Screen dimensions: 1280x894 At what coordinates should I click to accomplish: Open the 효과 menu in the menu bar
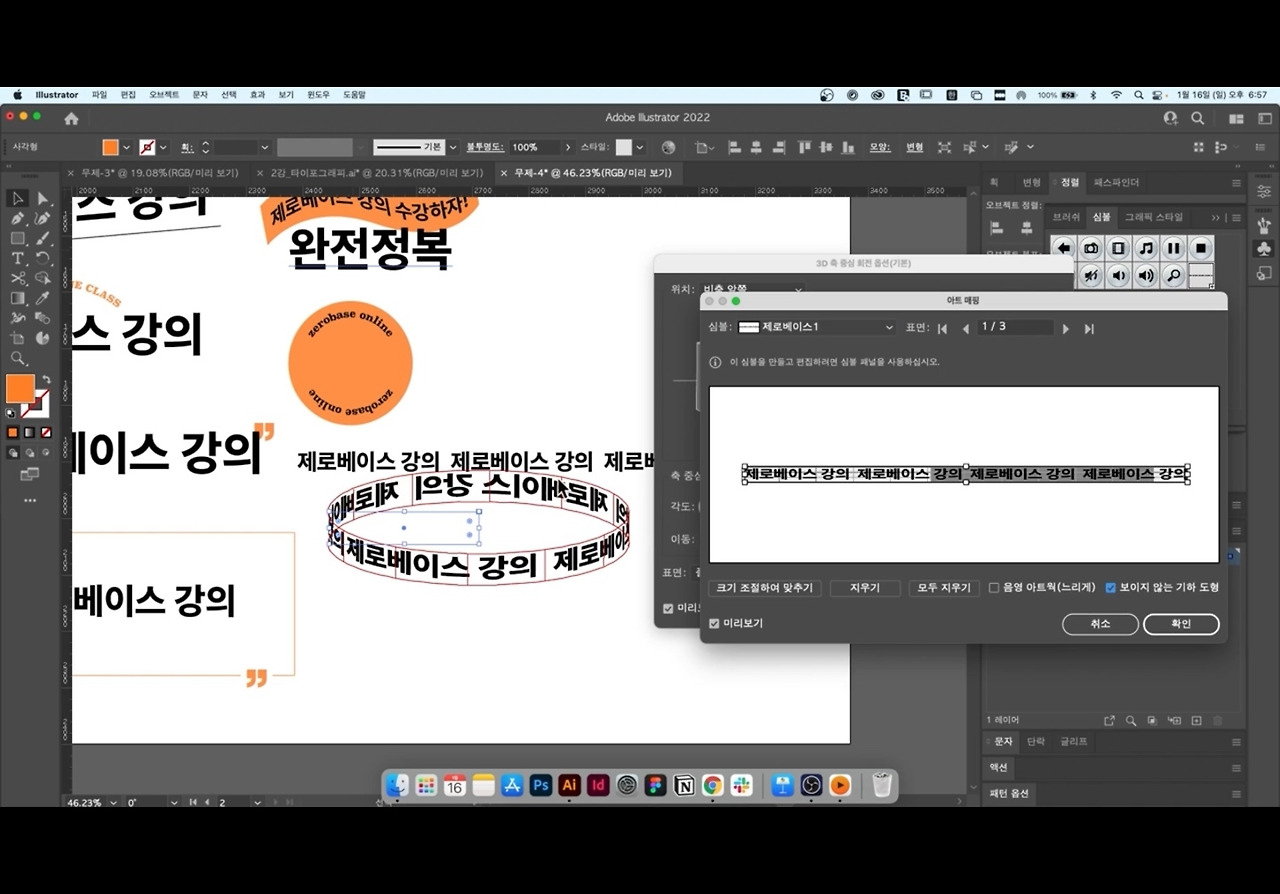[x=257, y=94]
